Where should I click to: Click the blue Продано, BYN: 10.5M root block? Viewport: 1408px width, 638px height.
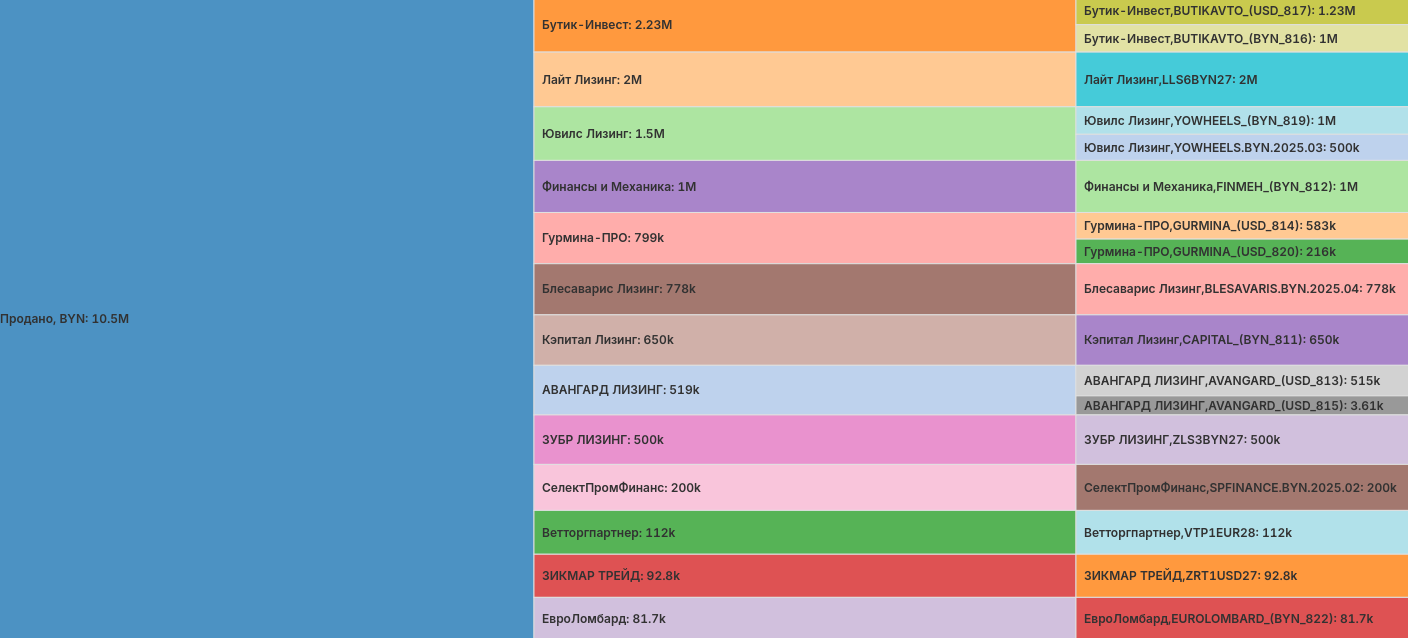click(x=266, y=319)
